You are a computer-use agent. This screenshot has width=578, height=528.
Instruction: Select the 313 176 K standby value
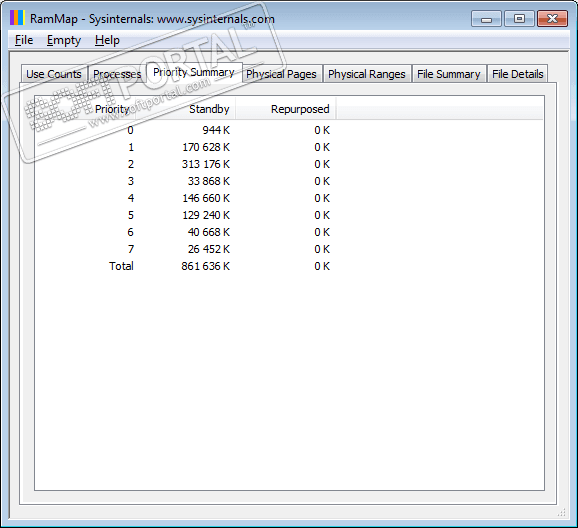[x=206, y=164]
